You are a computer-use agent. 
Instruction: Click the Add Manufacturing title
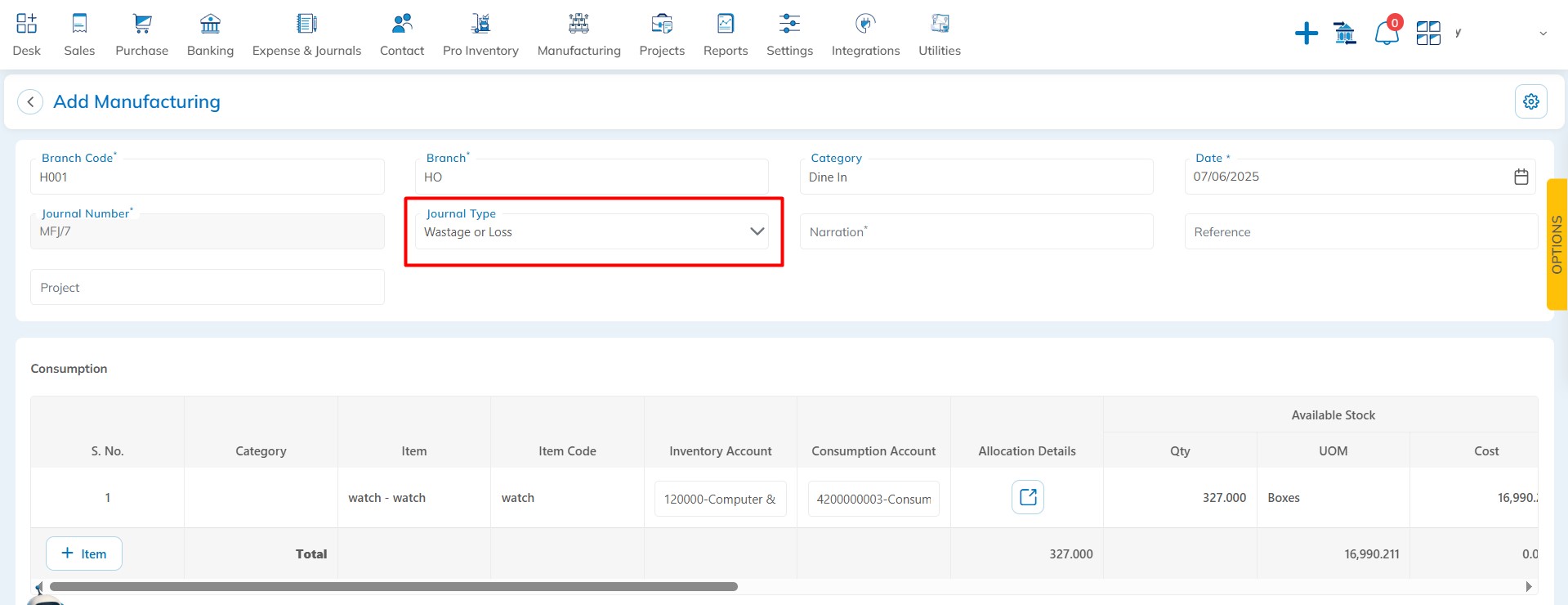pos(136,101)
